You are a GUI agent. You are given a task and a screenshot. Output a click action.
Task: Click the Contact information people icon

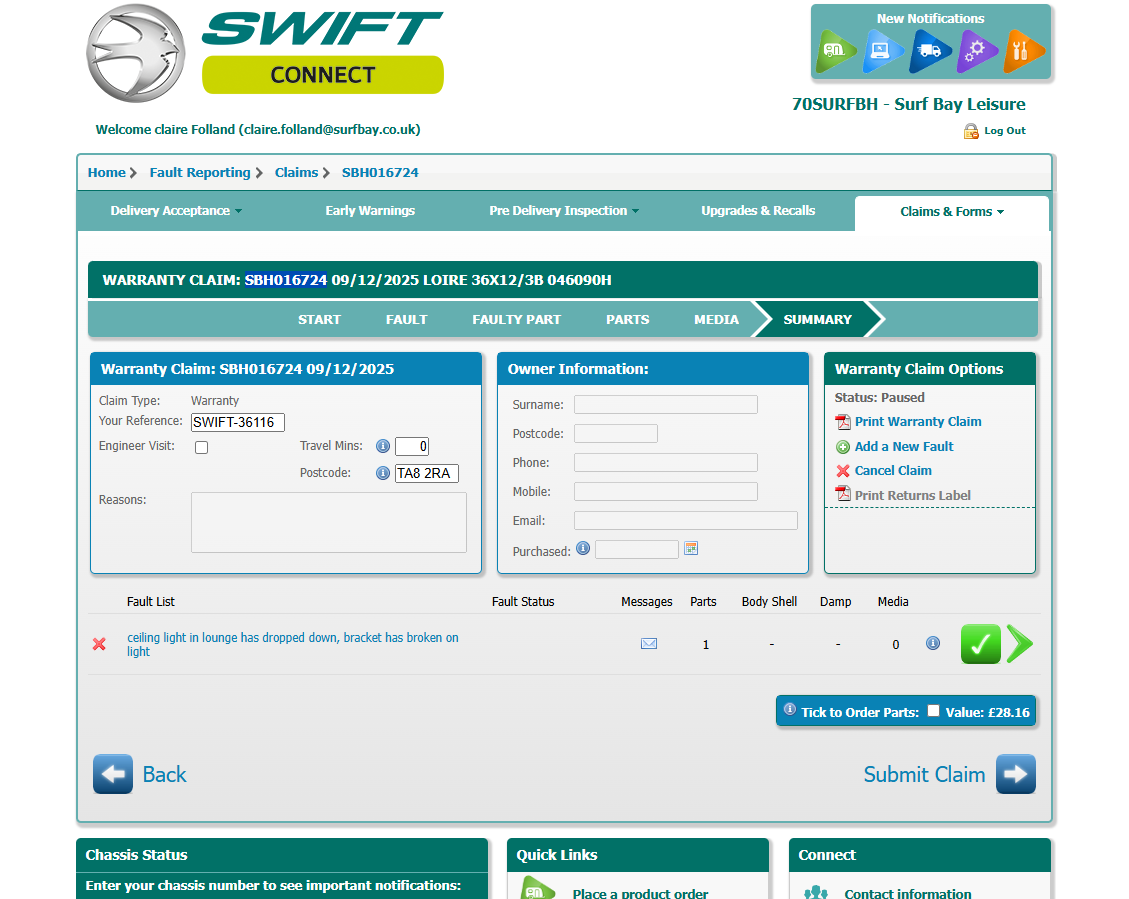(x=816, y=893)
